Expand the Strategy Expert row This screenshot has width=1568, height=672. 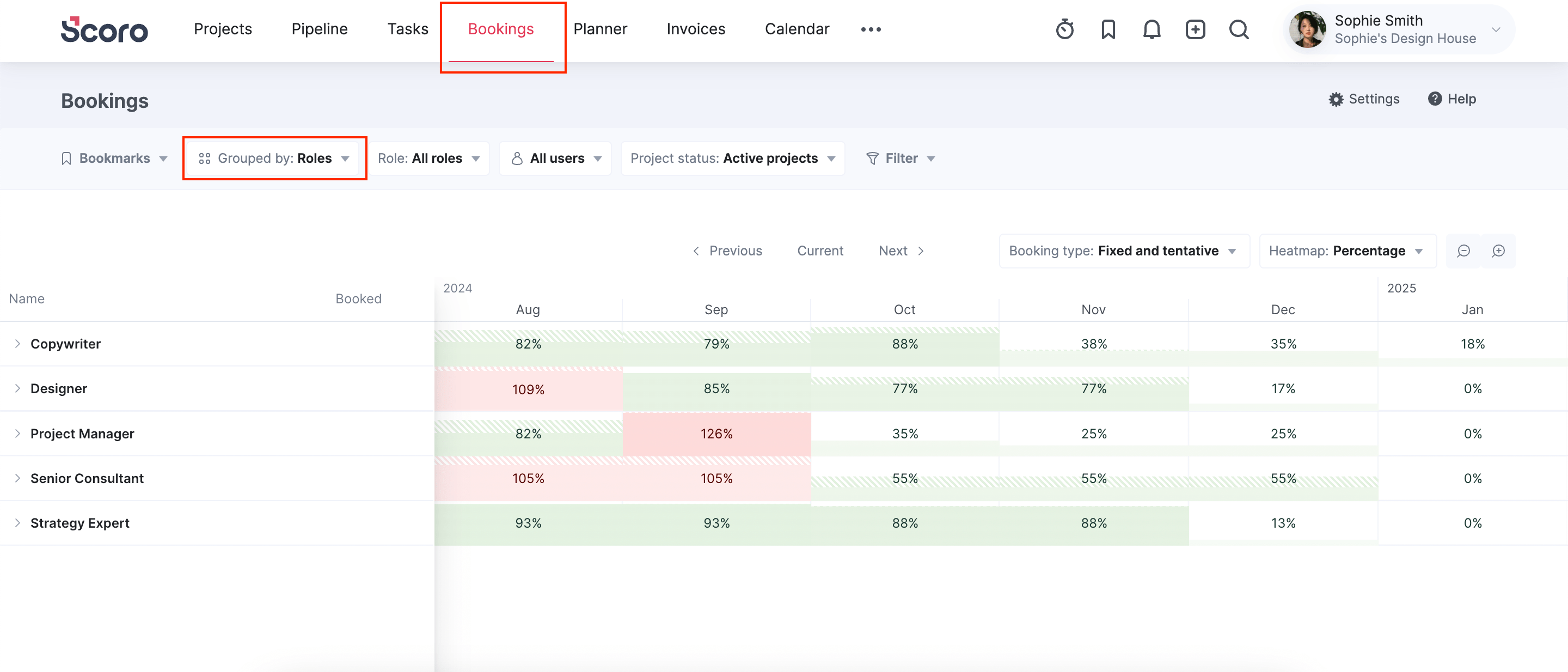(17, 523)
